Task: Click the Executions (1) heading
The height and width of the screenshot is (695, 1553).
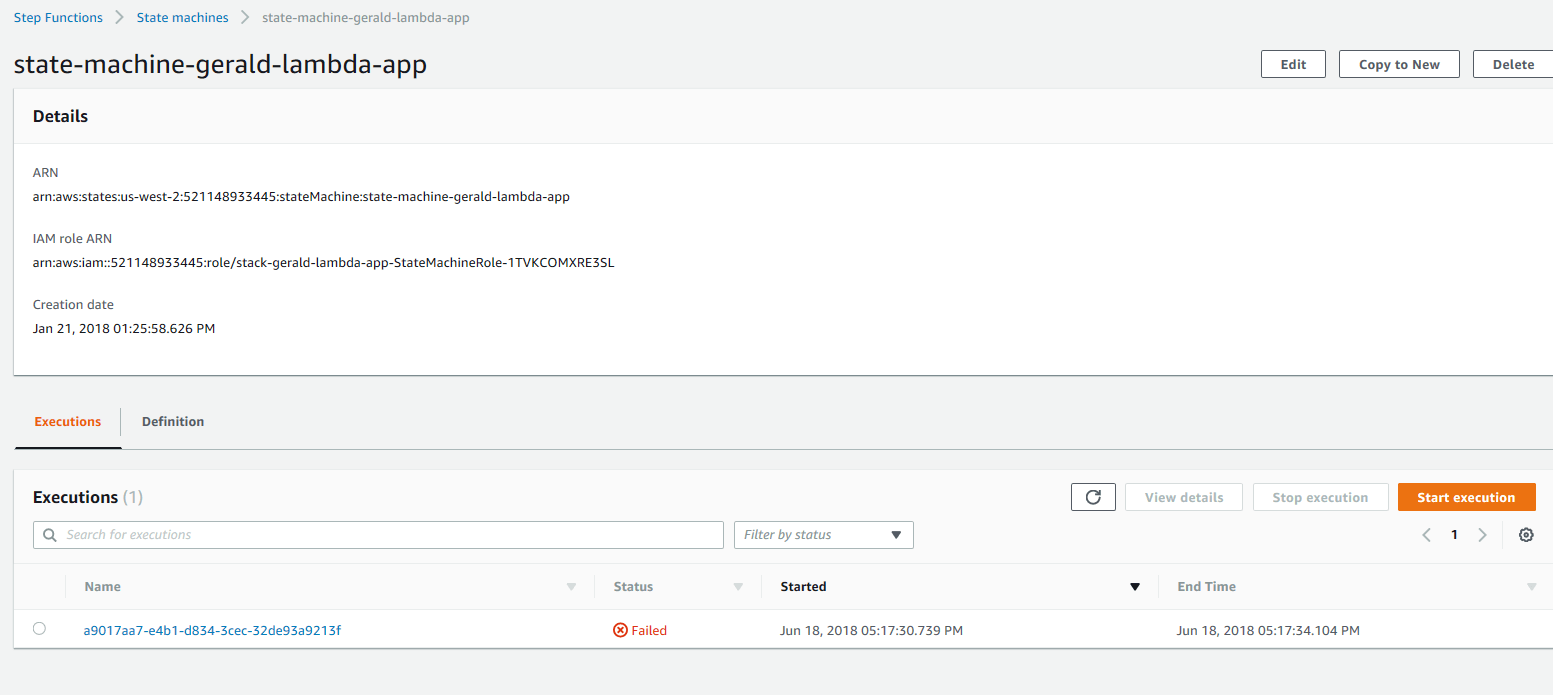Action: (x=88, y=497)
